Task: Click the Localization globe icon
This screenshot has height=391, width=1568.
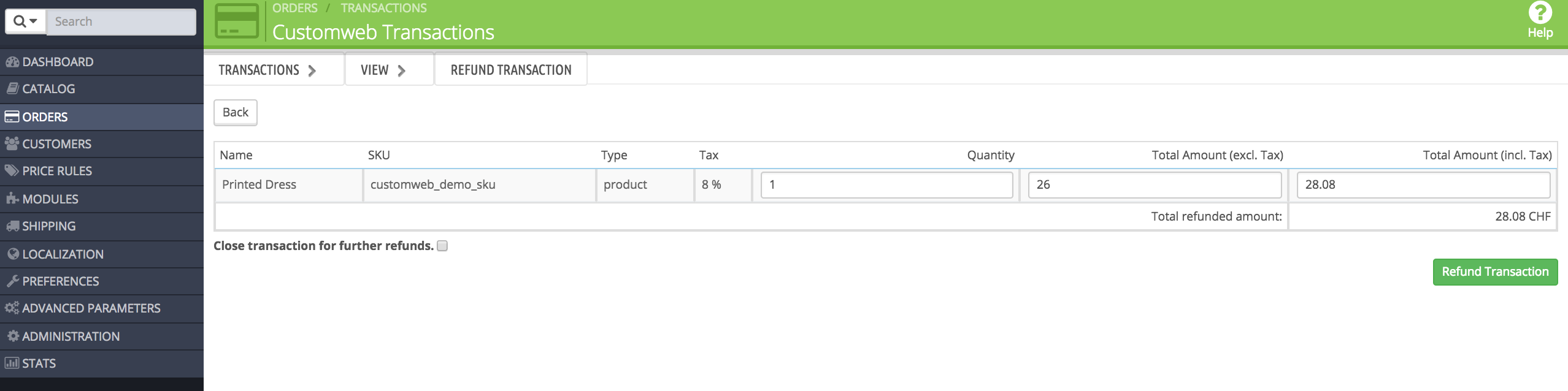Action: (13, 254)
